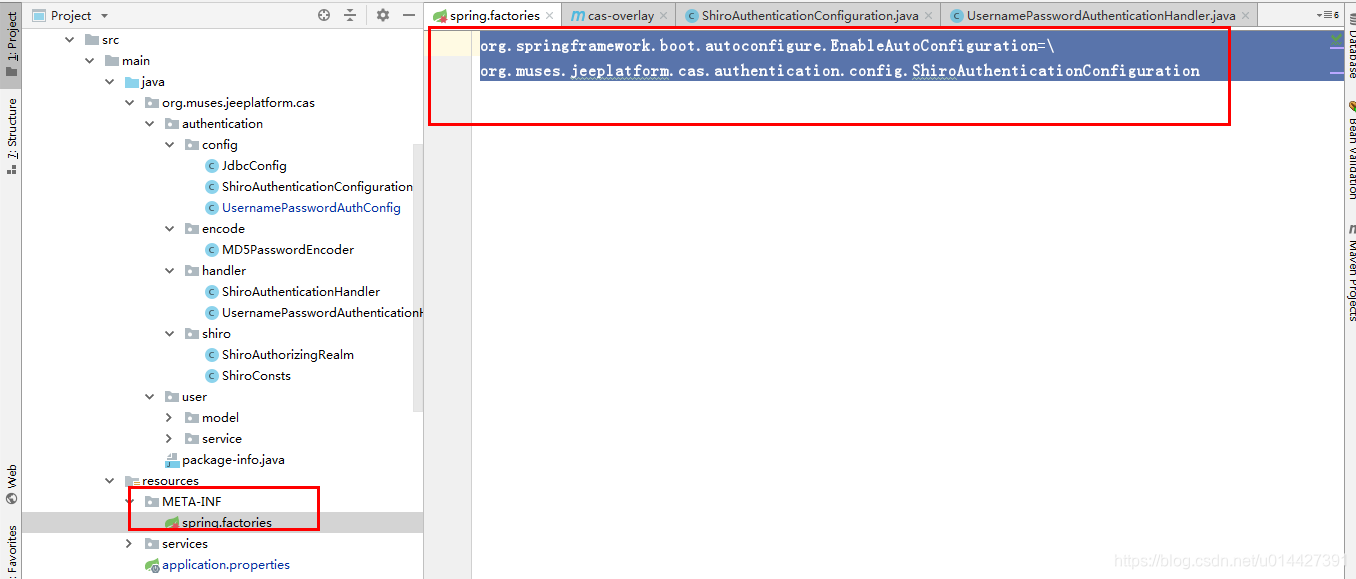
Task: Expand the model package
Action: 170,418
